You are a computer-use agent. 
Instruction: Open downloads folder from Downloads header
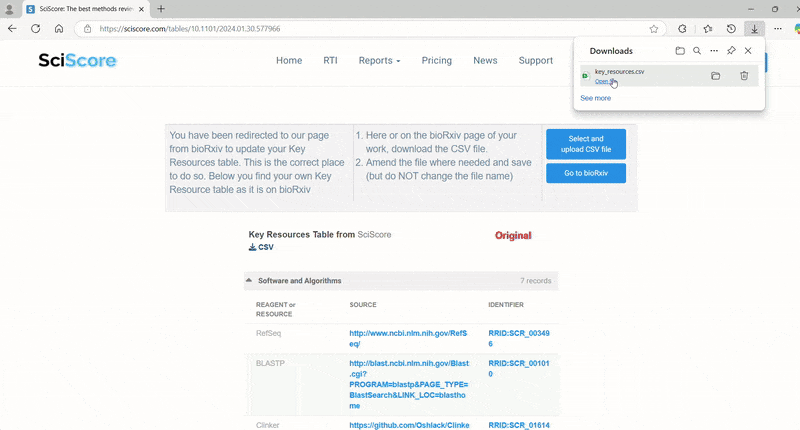click(x=680, y=50)
